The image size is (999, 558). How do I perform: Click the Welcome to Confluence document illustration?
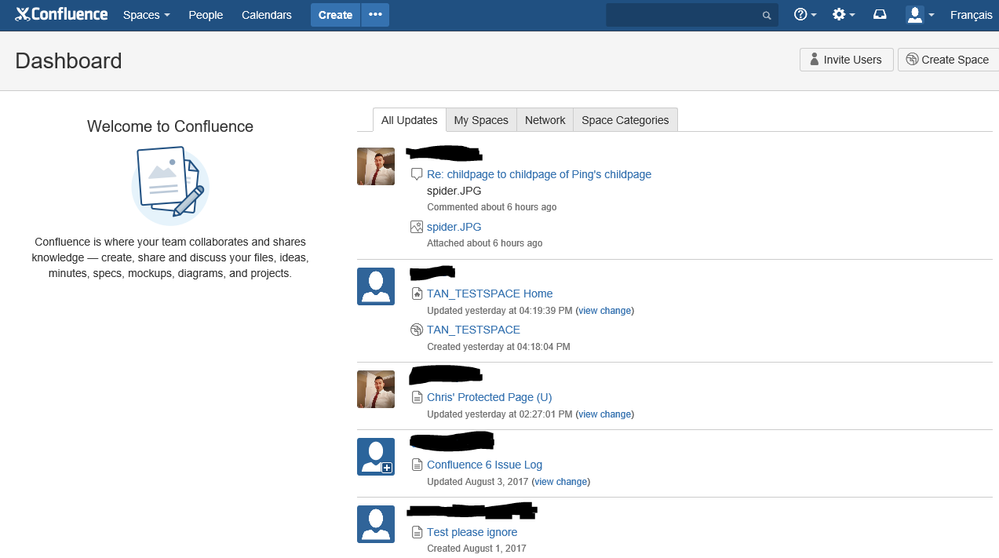point(170,185)
